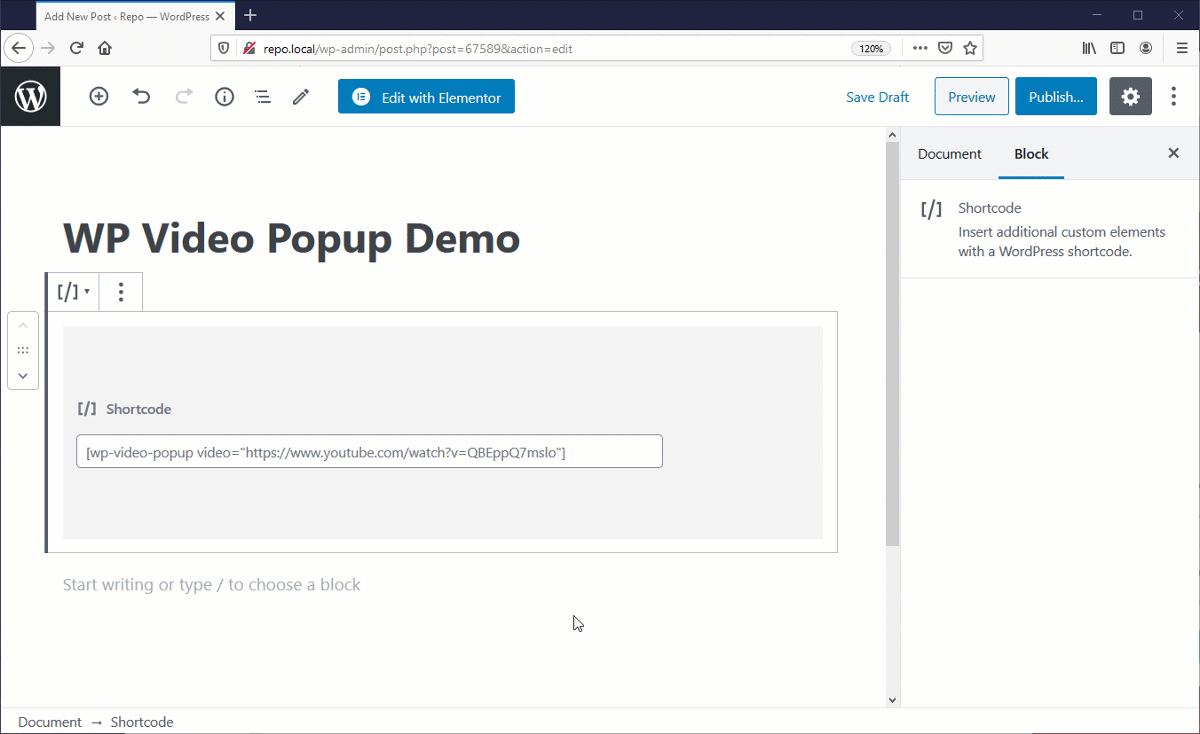This screenshot has height=734, width=1200.
Task: Click Edit with Elementor button
Action: (426, 97)
